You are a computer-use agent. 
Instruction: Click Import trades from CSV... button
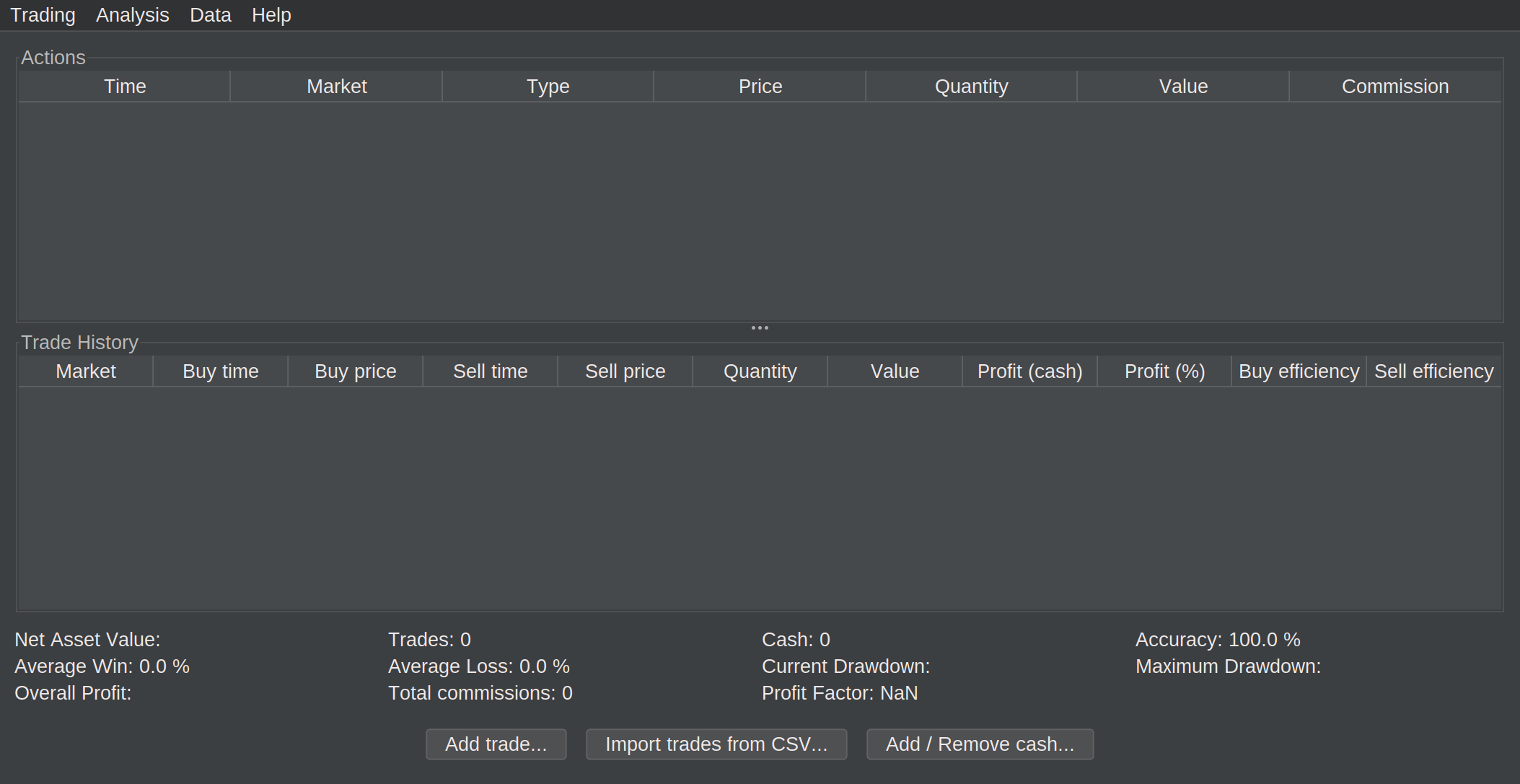(716, 744)
